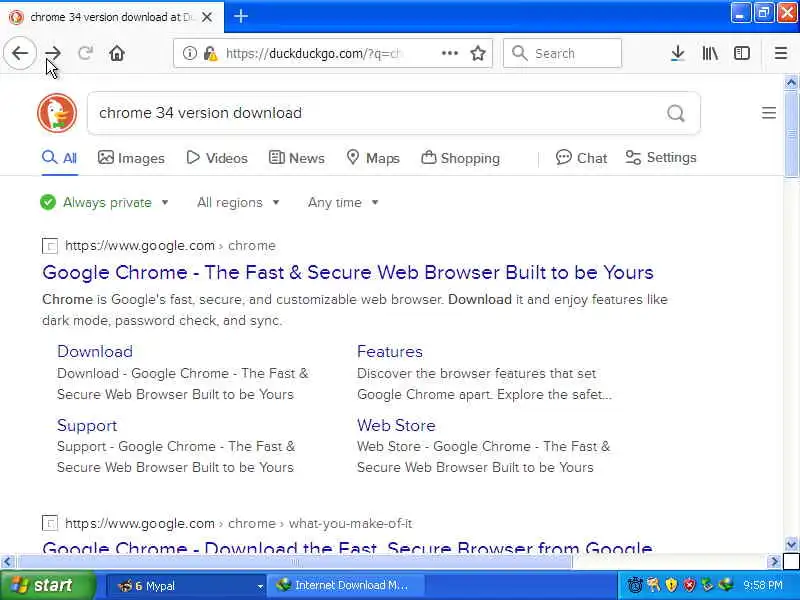Open a new browser tab
Image resolution: width=800 pixels, height=600 pixels.
pyautogui.click(x=241, y=16)
